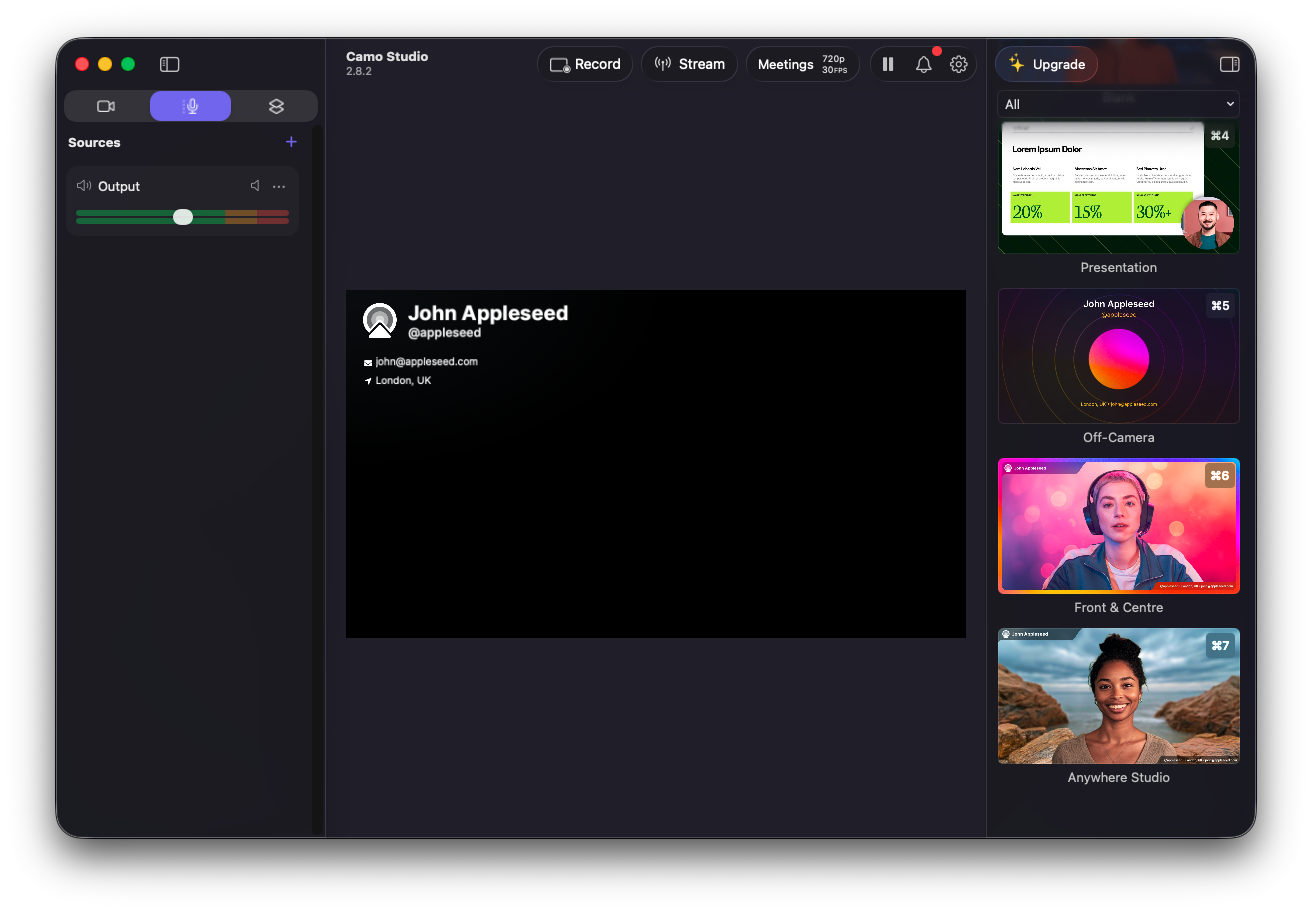The width and height of the screenshot is (1312, 912).
Task: Open settings with the gear icon
Action: pyautogui.click(x=959, y=64)
